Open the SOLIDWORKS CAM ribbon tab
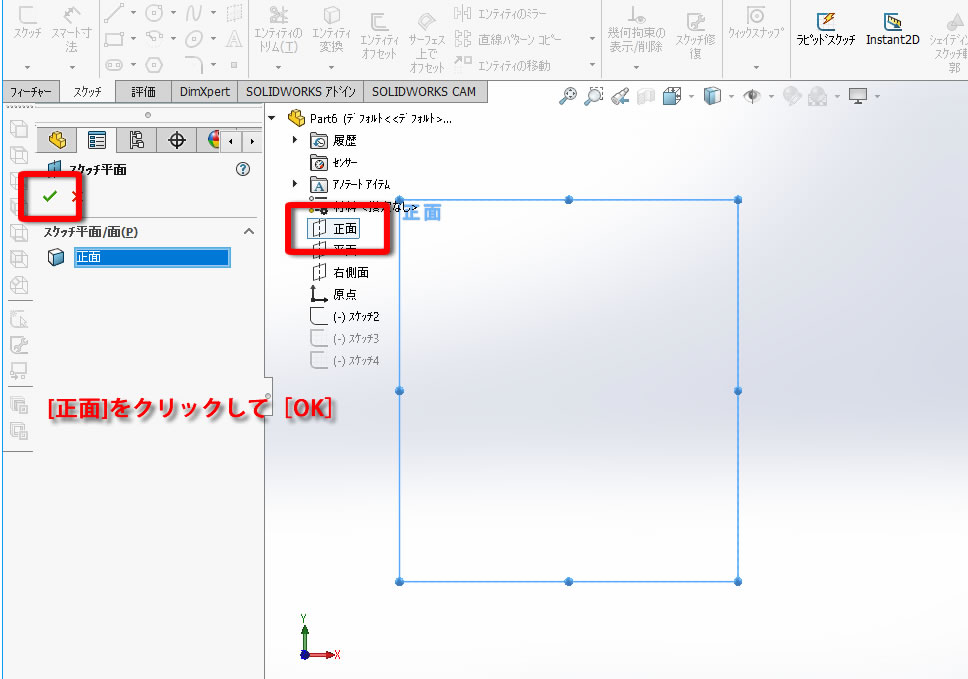The image size is (968, 679). coord(424,91)
